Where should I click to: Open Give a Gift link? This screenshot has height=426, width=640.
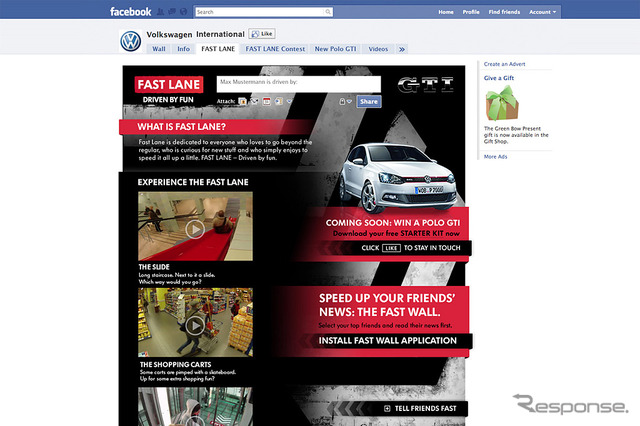[499, 78]
